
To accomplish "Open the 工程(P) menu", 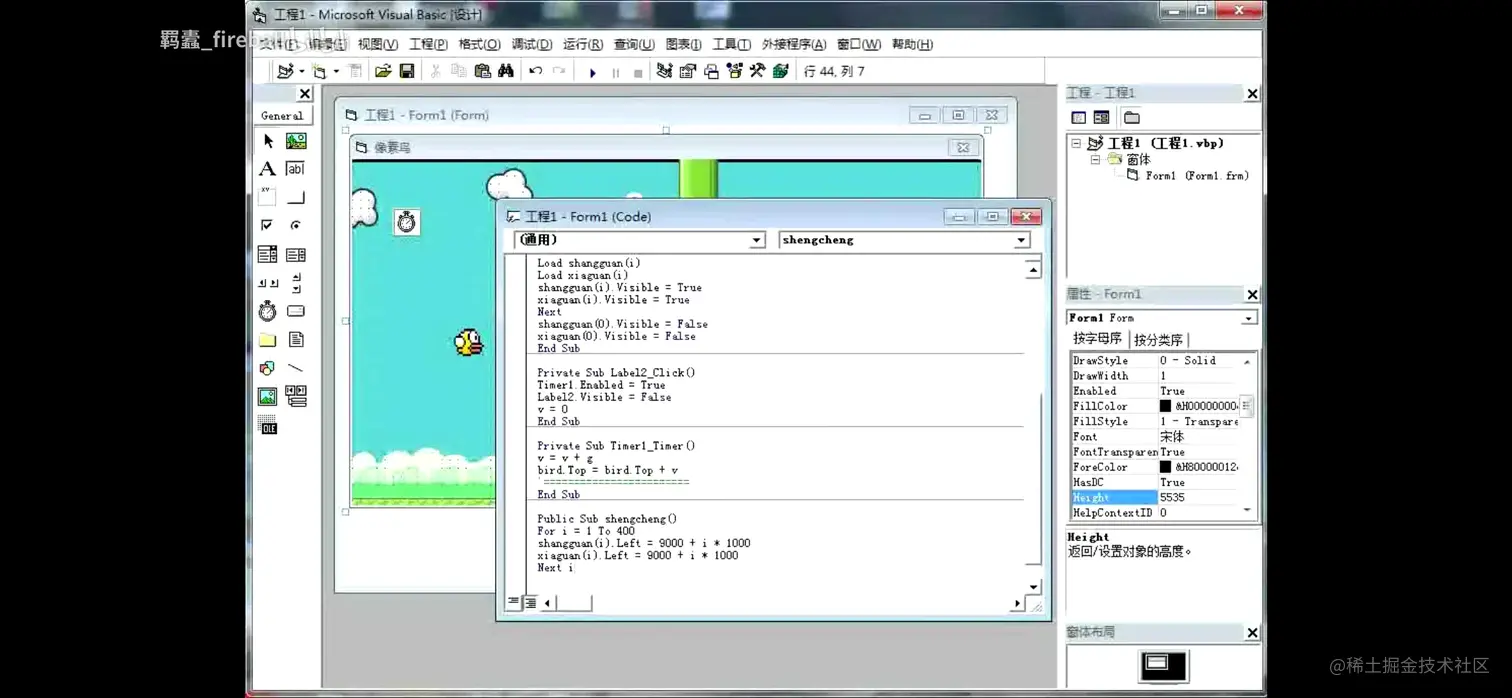I will [428, 44].
